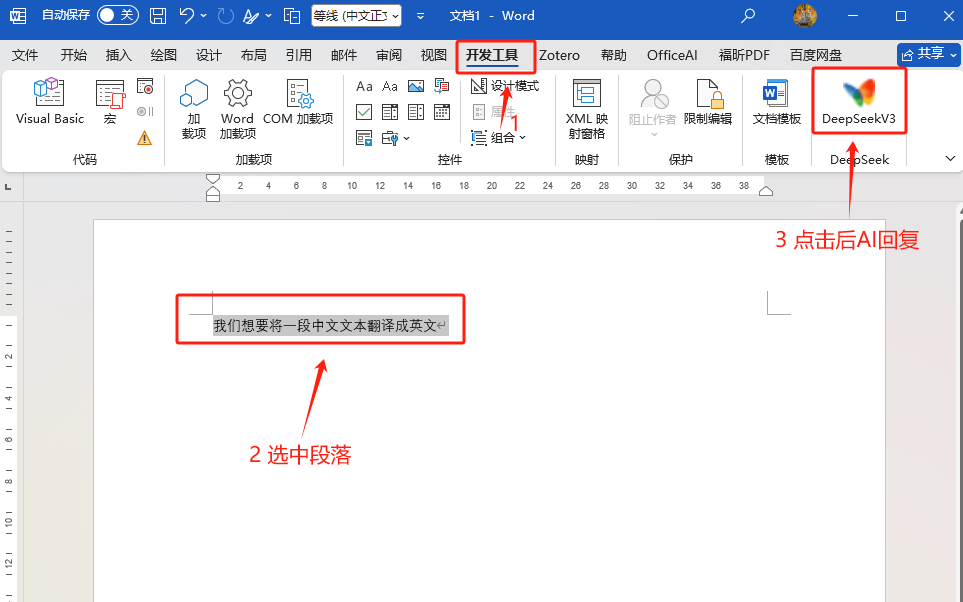
Task: Click the 属性 properties button
Action: point(493,112)
